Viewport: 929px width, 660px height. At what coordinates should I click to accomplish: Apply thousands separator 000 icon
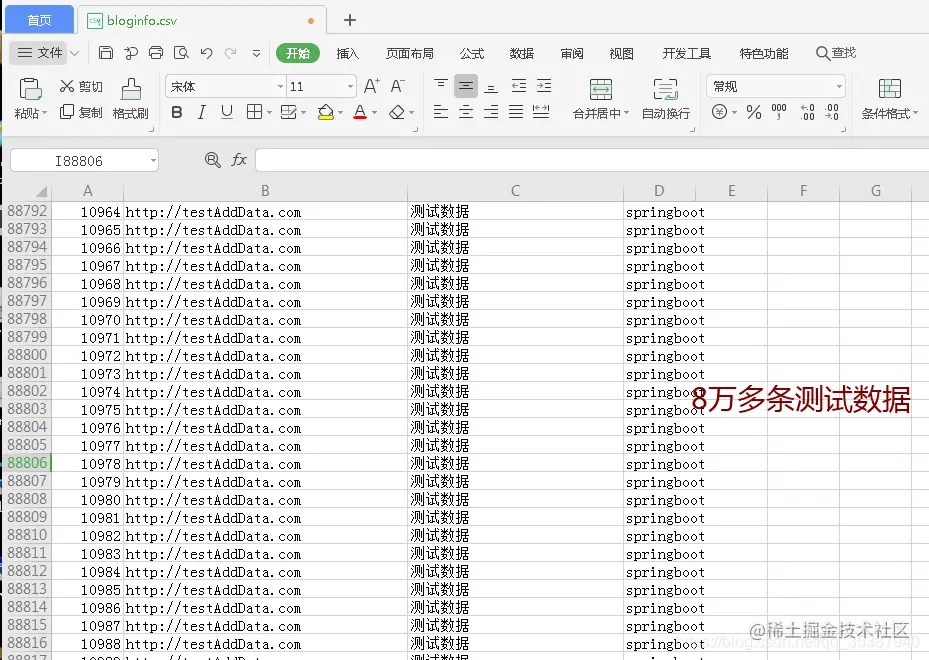779,112
